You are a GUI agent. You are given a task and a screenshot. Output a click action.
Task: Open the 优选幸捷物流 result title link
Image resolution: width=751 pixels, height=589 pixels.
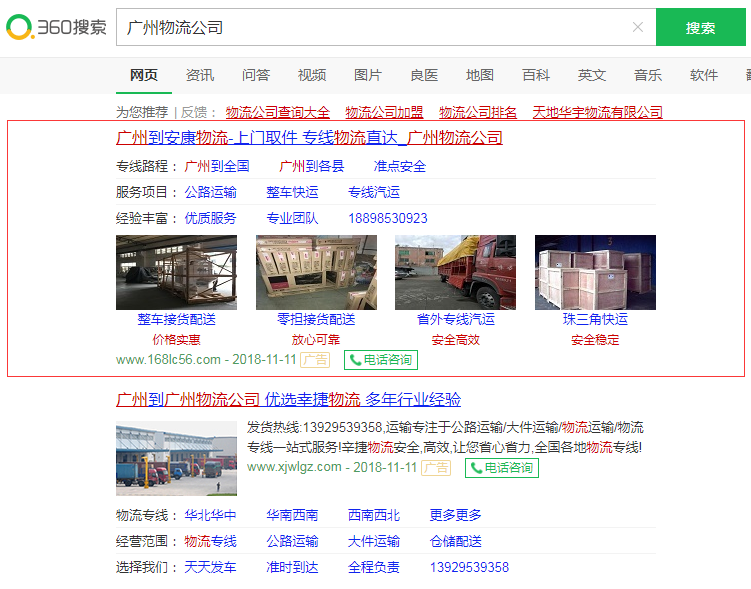pos(288,400)
